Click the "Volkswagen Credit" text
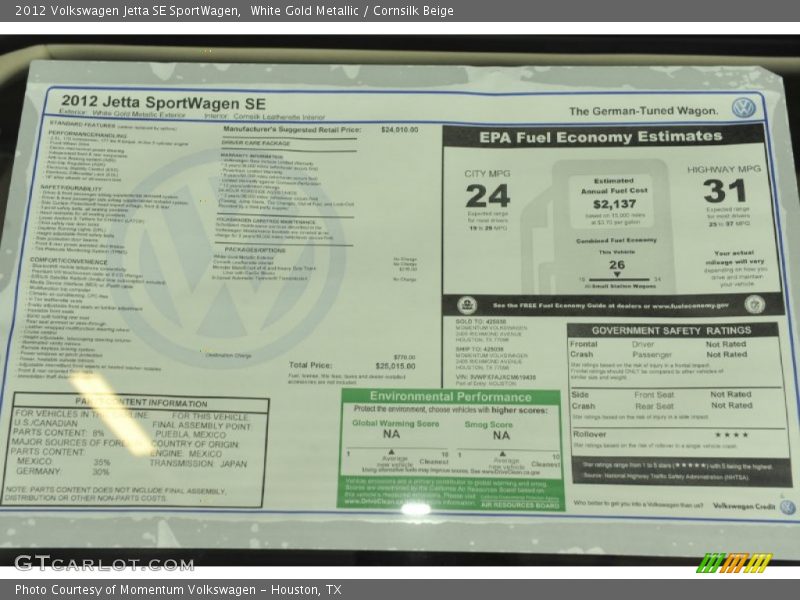This screenshot has height=600, width=800. (744, 506)
